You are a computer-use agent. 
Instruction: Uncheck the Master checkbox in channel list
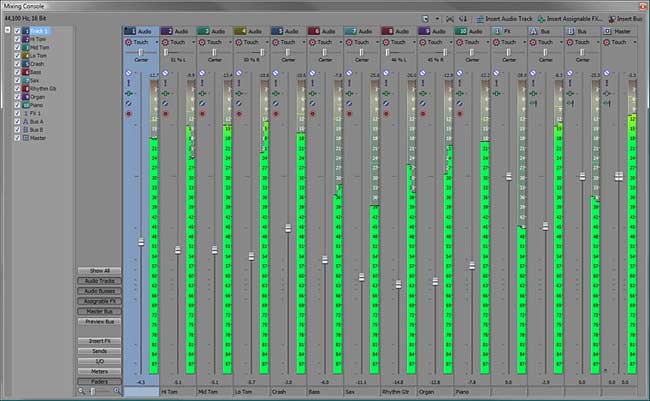[17, 138]
